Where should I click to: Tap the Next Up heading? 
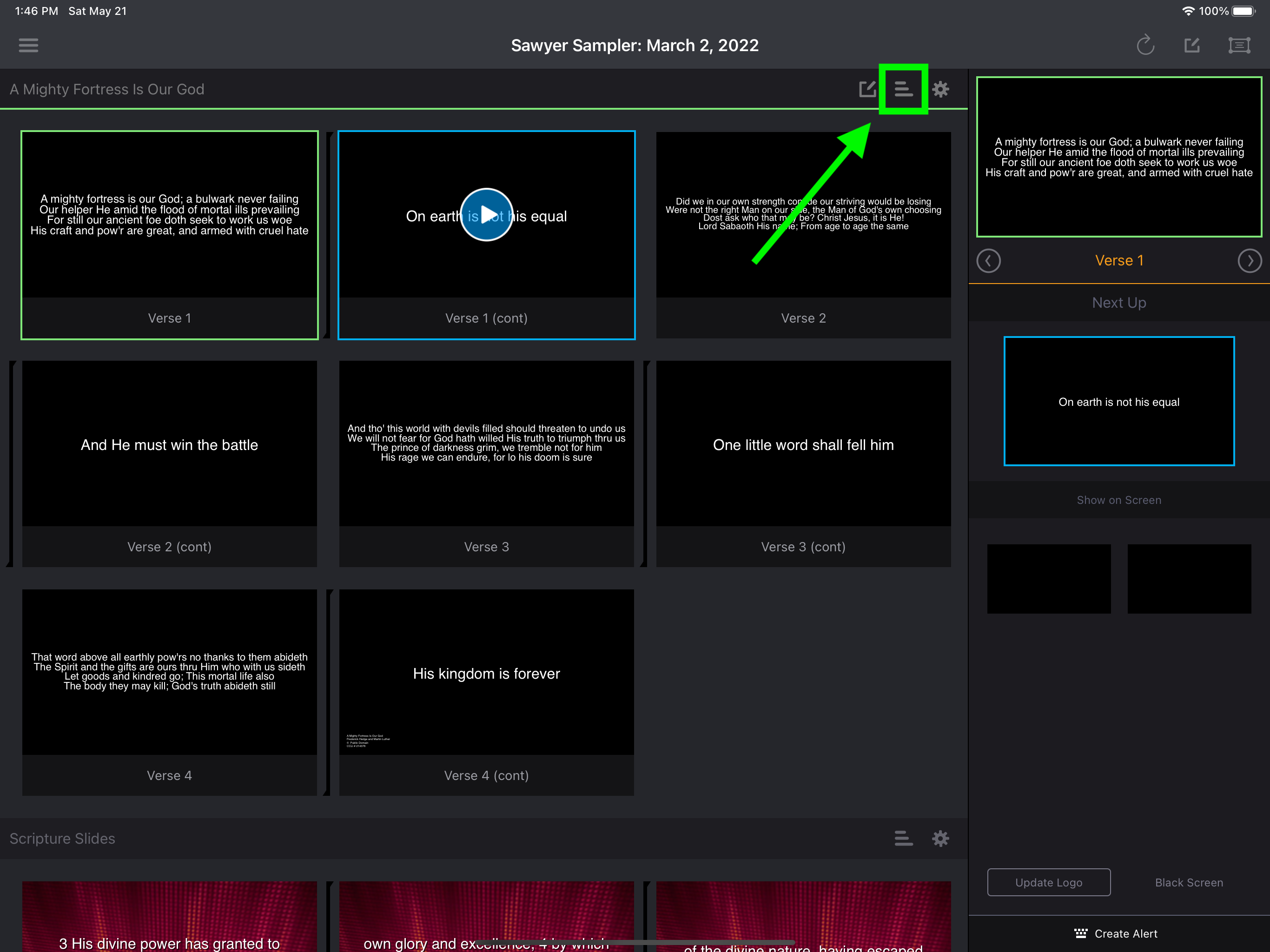click(x=1119, y=303)
